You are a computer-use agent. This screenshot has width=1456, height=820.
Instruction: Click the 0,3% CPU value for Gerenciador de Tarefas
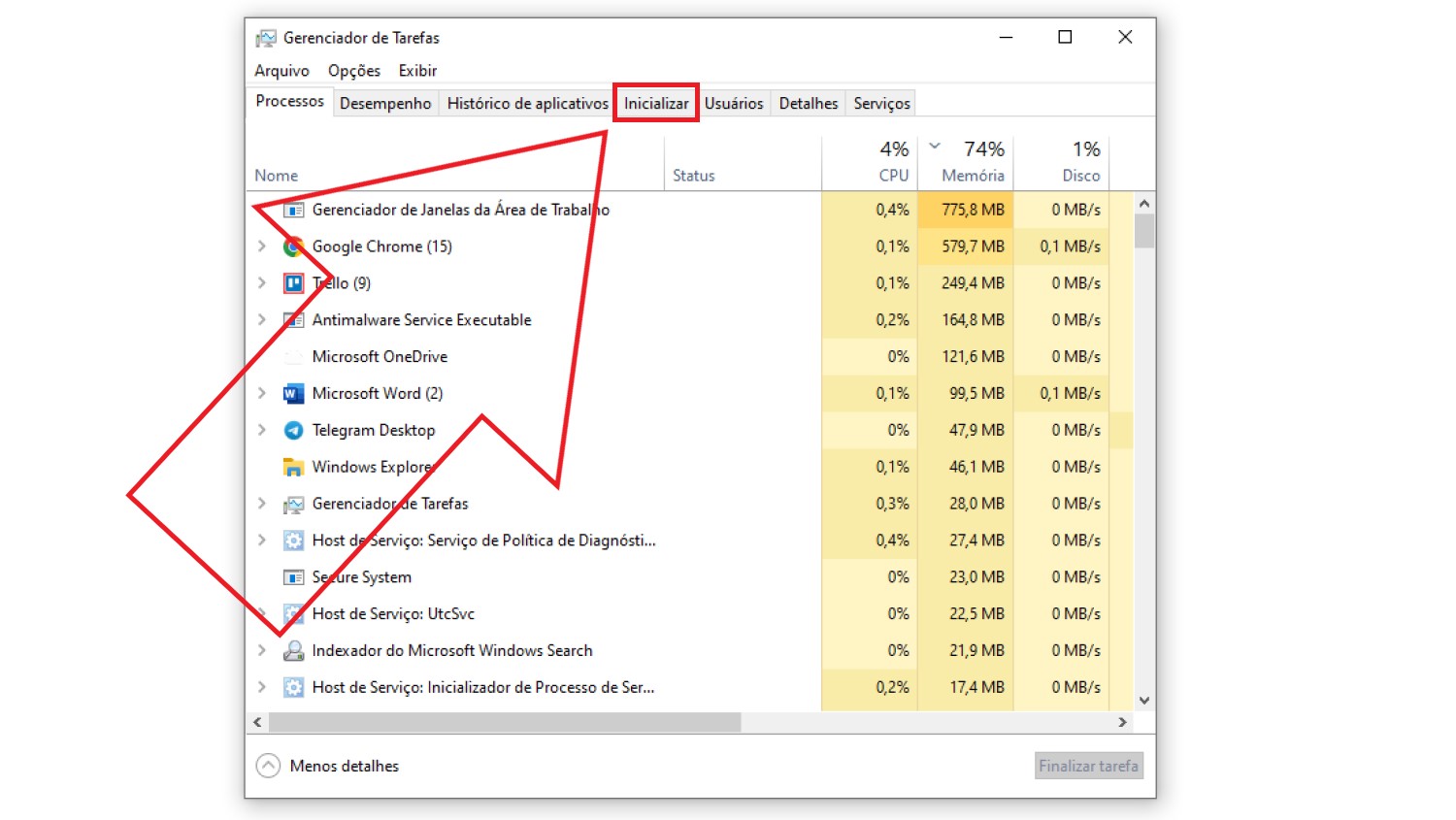893,504
